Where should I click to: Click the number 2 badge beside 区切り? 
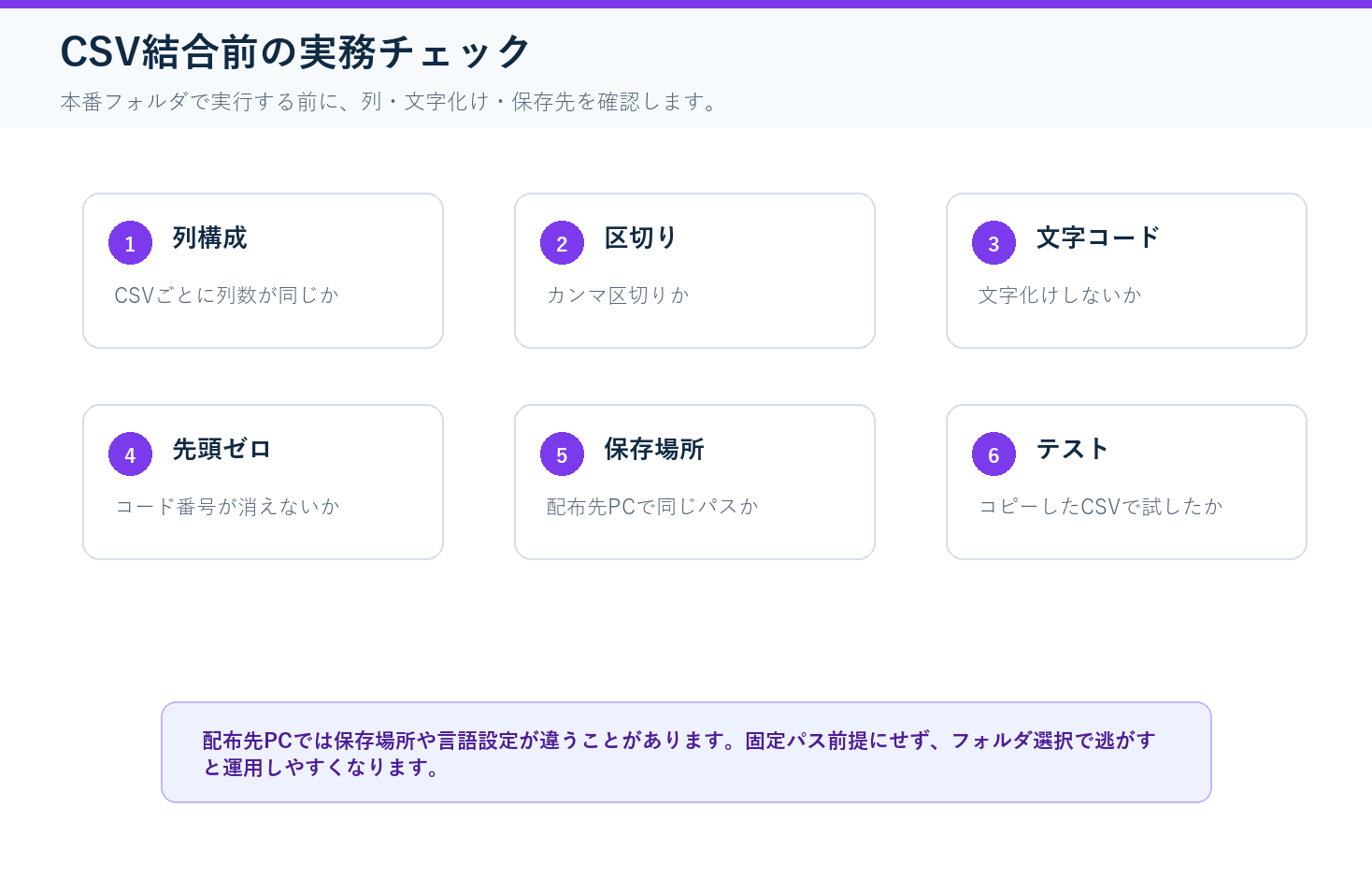pyautogui.click(x=562, y=243)
